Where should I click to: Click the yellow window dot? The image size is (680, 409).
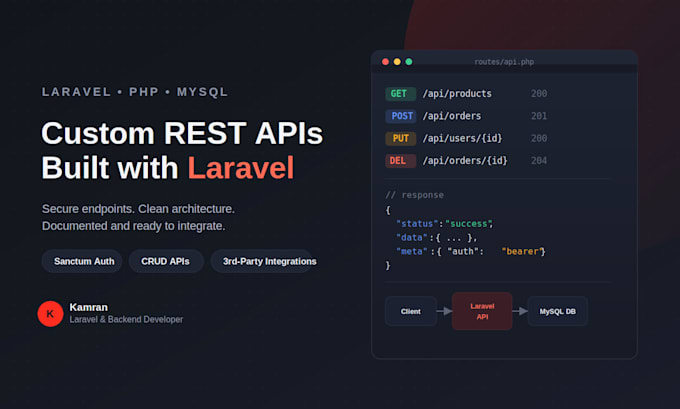pyautogui.click(x=397, y=62)
